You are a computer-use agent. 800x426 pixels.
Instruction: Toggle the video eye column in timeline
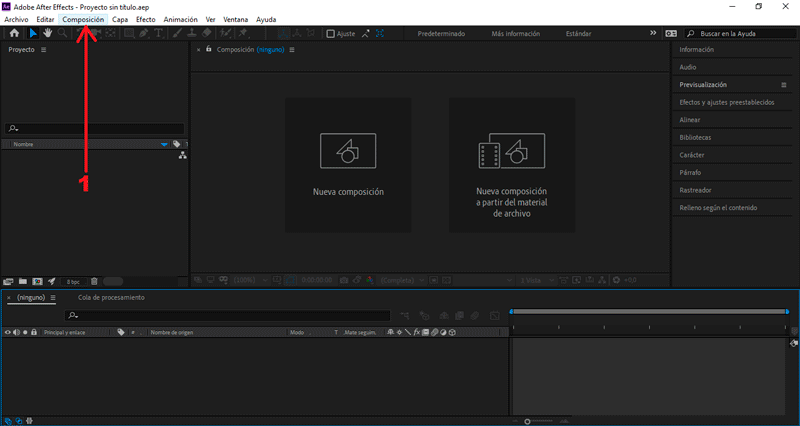pos(8,332)
